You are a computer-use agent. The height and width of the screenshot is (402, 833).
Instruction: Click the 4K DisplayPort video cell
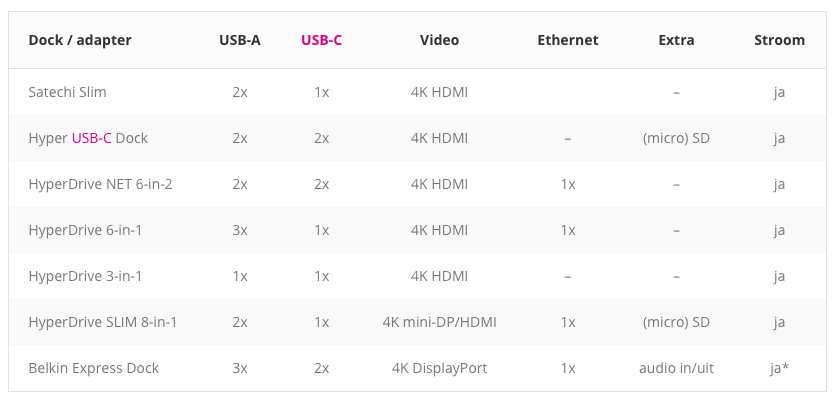(x=439, y=368)
